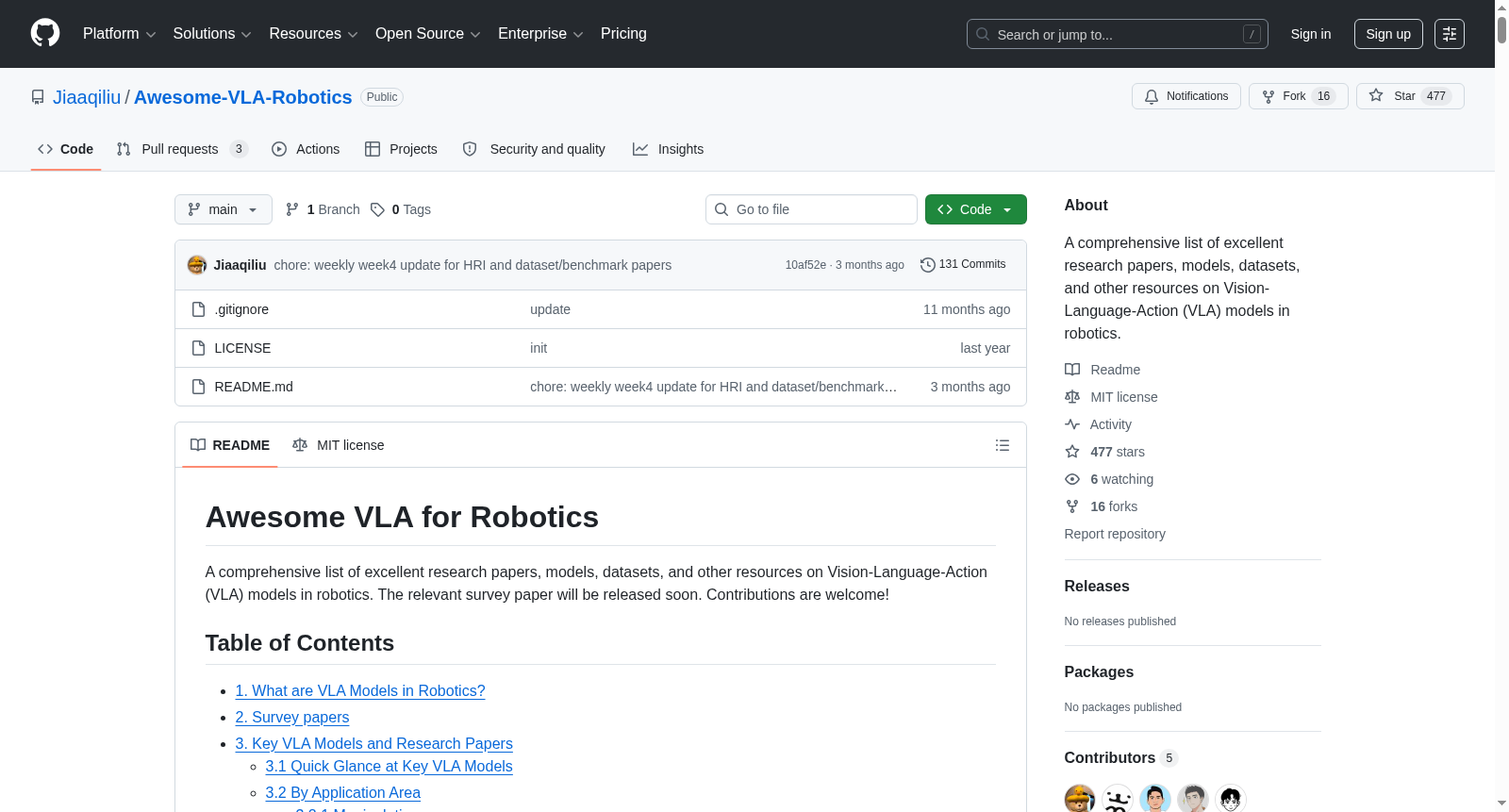This screenshot has height=812, width=1509.
Task: Open the README.md file
Action: tap(254, 387)
